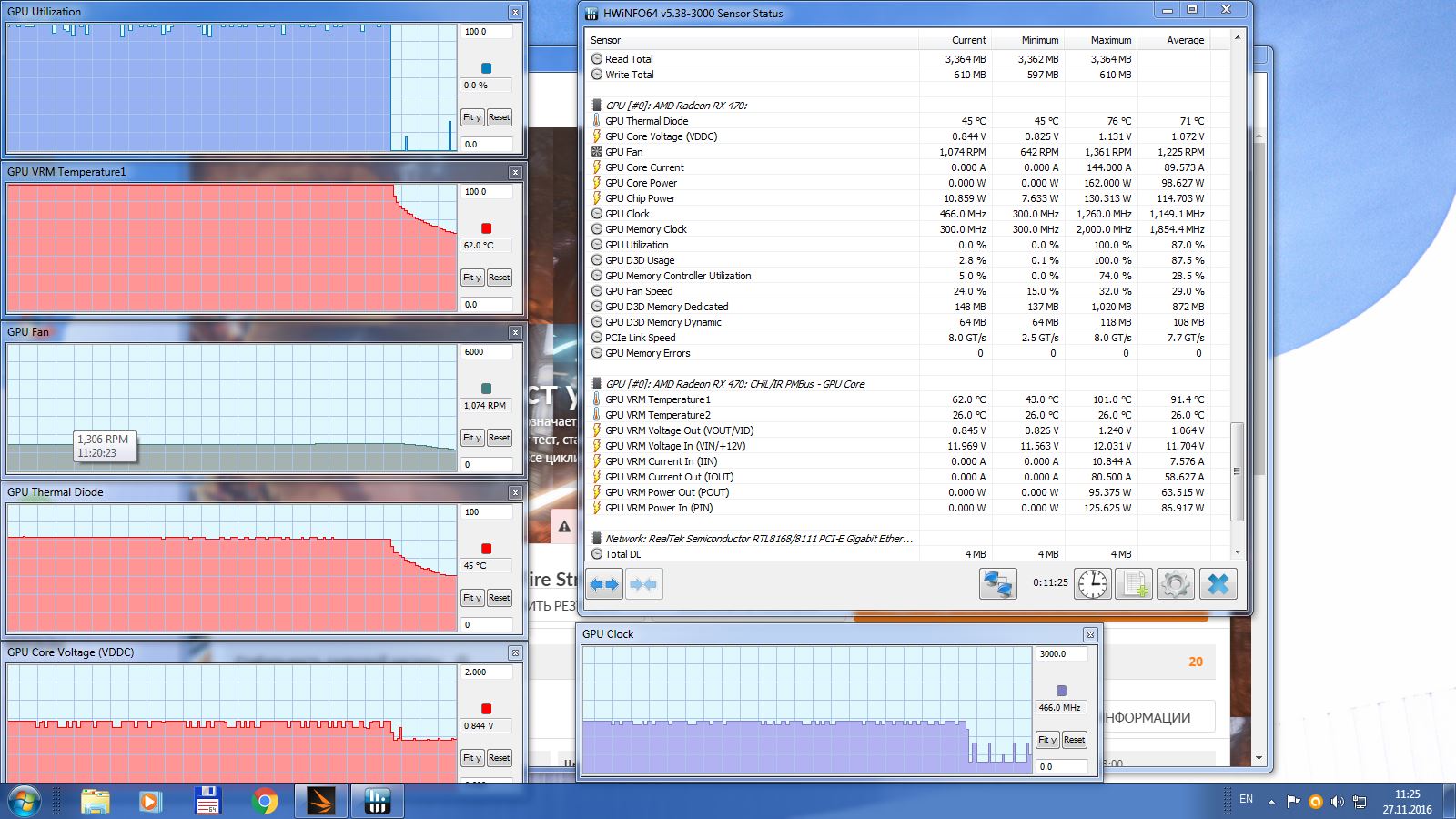Open sensor settings gear button

tap(1175, 583)
